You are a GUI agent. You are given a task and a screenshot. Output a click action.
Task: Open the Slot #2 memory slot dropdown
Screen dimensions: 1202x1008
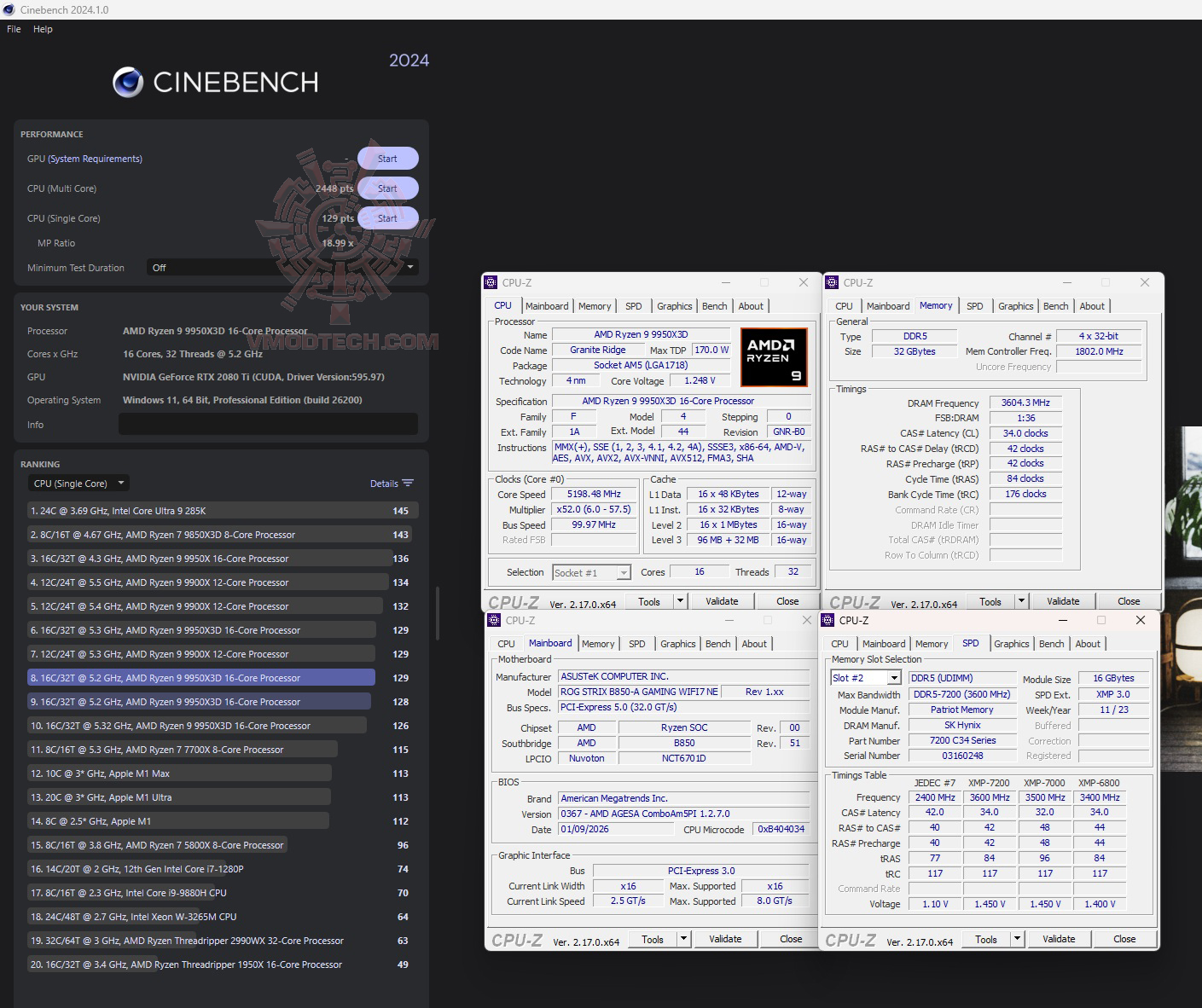click(866, 678)
